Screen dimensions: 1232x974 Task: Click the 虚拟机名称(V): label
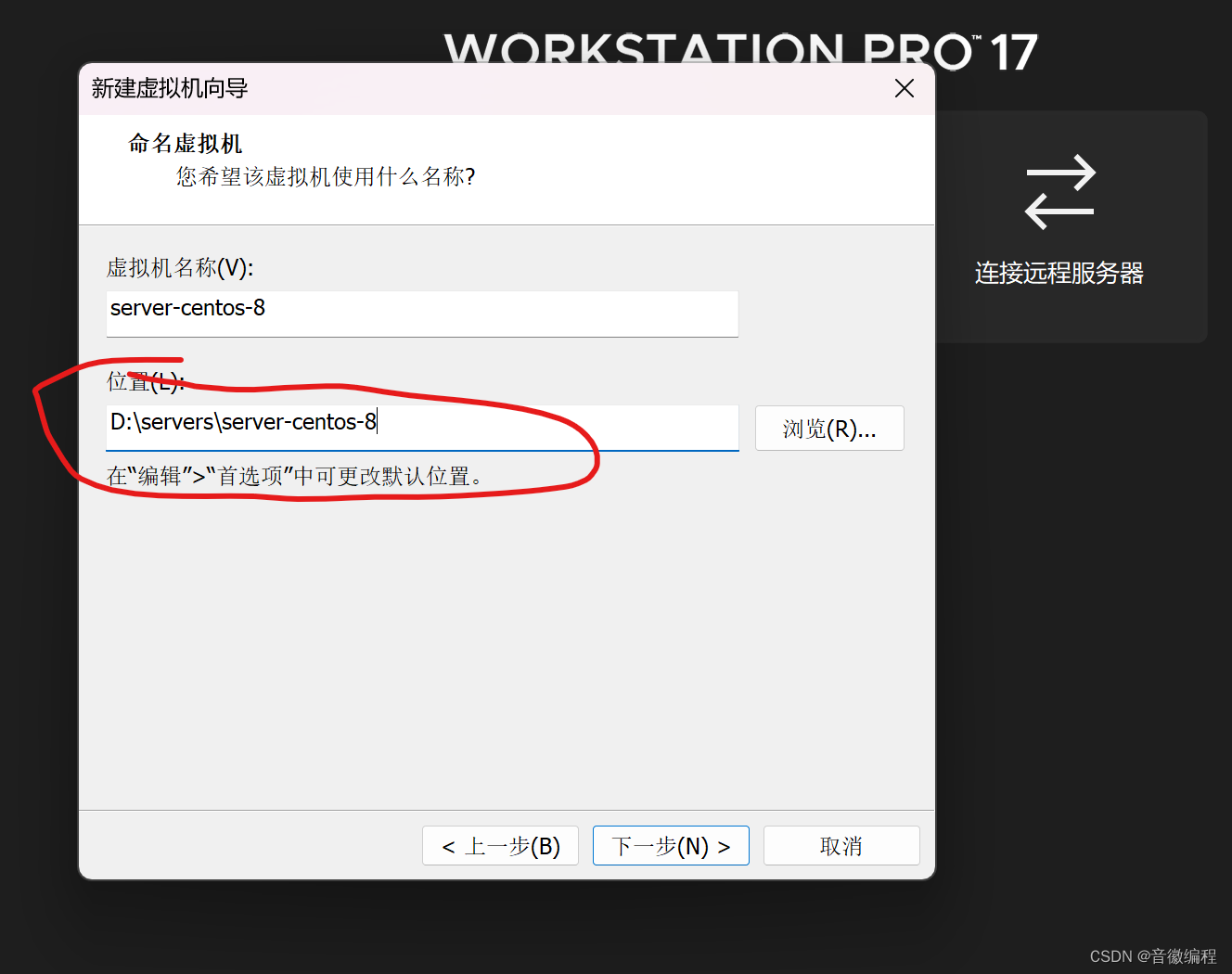pos(180,268)
